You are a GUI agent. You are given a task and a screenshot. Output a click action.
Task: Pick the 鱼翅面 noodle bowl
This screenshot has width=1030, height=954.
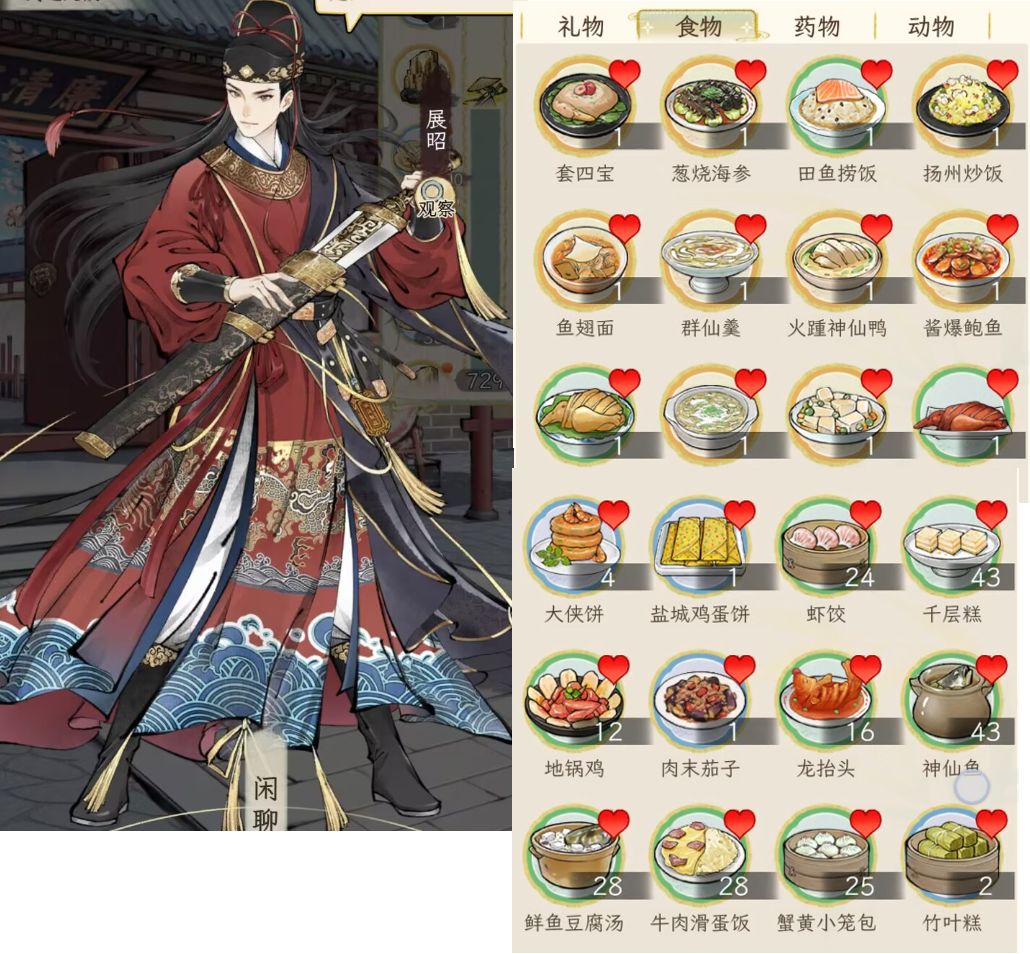click(585, 260)
